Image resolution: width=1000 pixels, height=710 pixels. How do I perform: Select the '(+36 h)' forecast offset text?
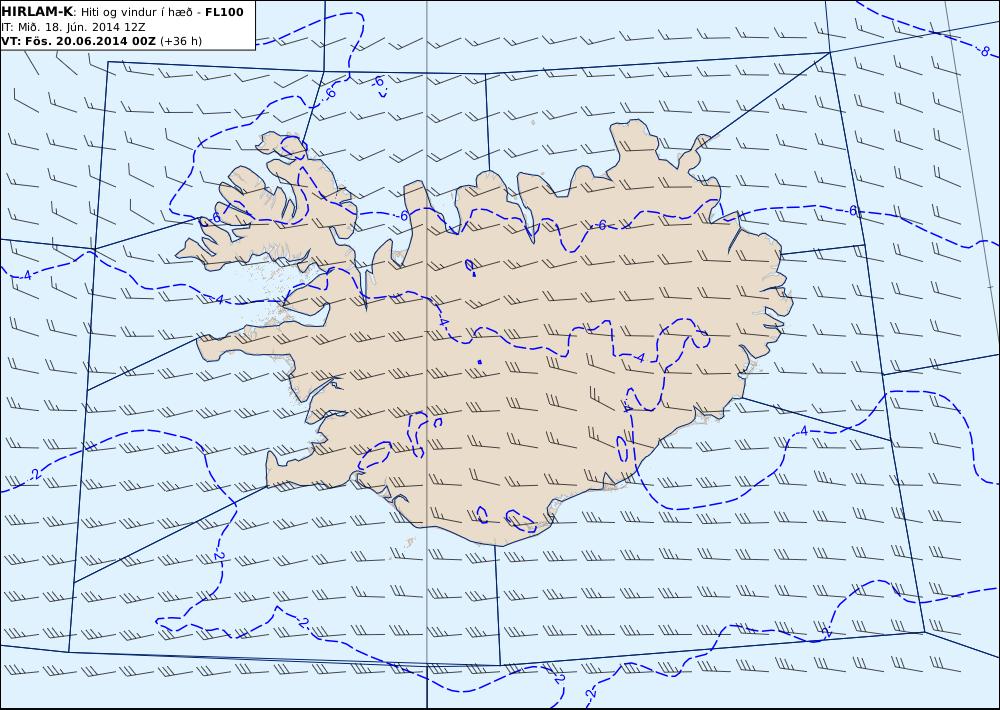coord(180,41)
